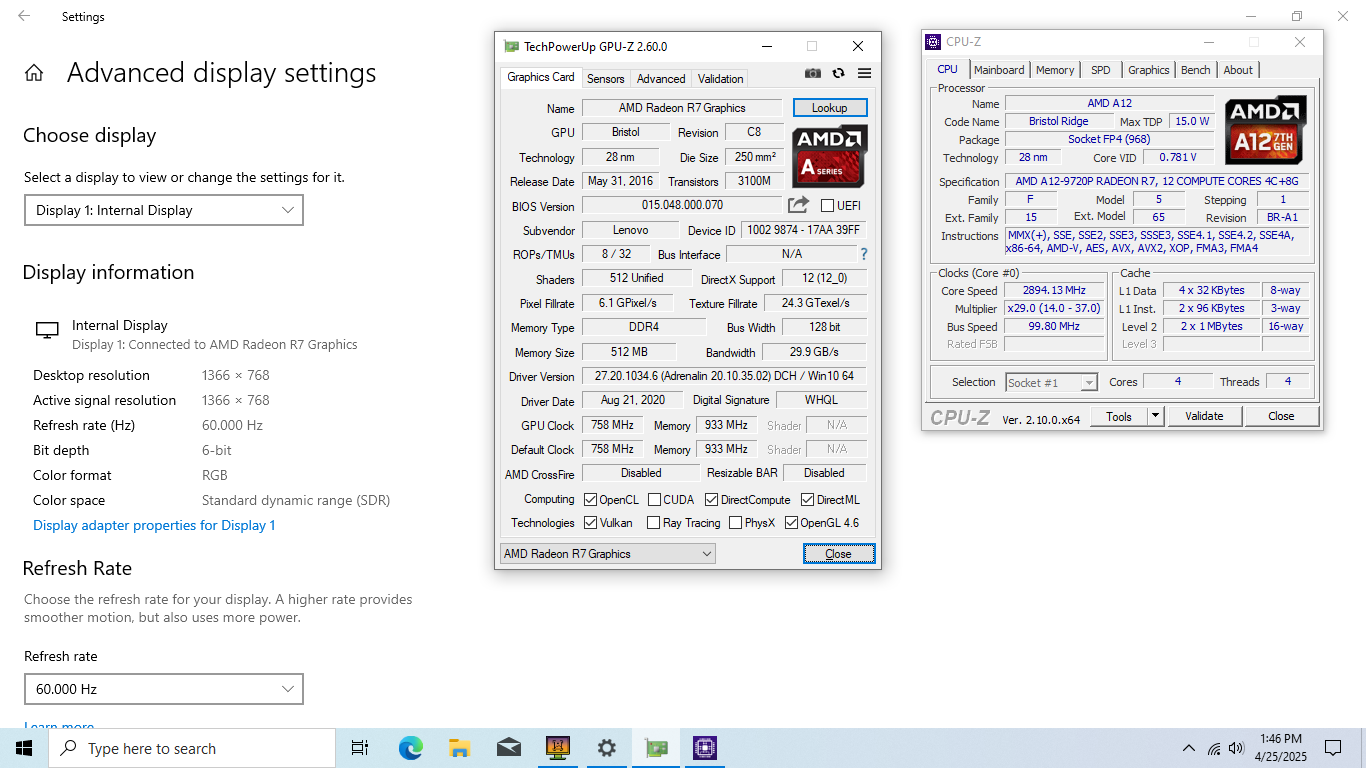Toggle the PhysX checkbox

(735, 522)
